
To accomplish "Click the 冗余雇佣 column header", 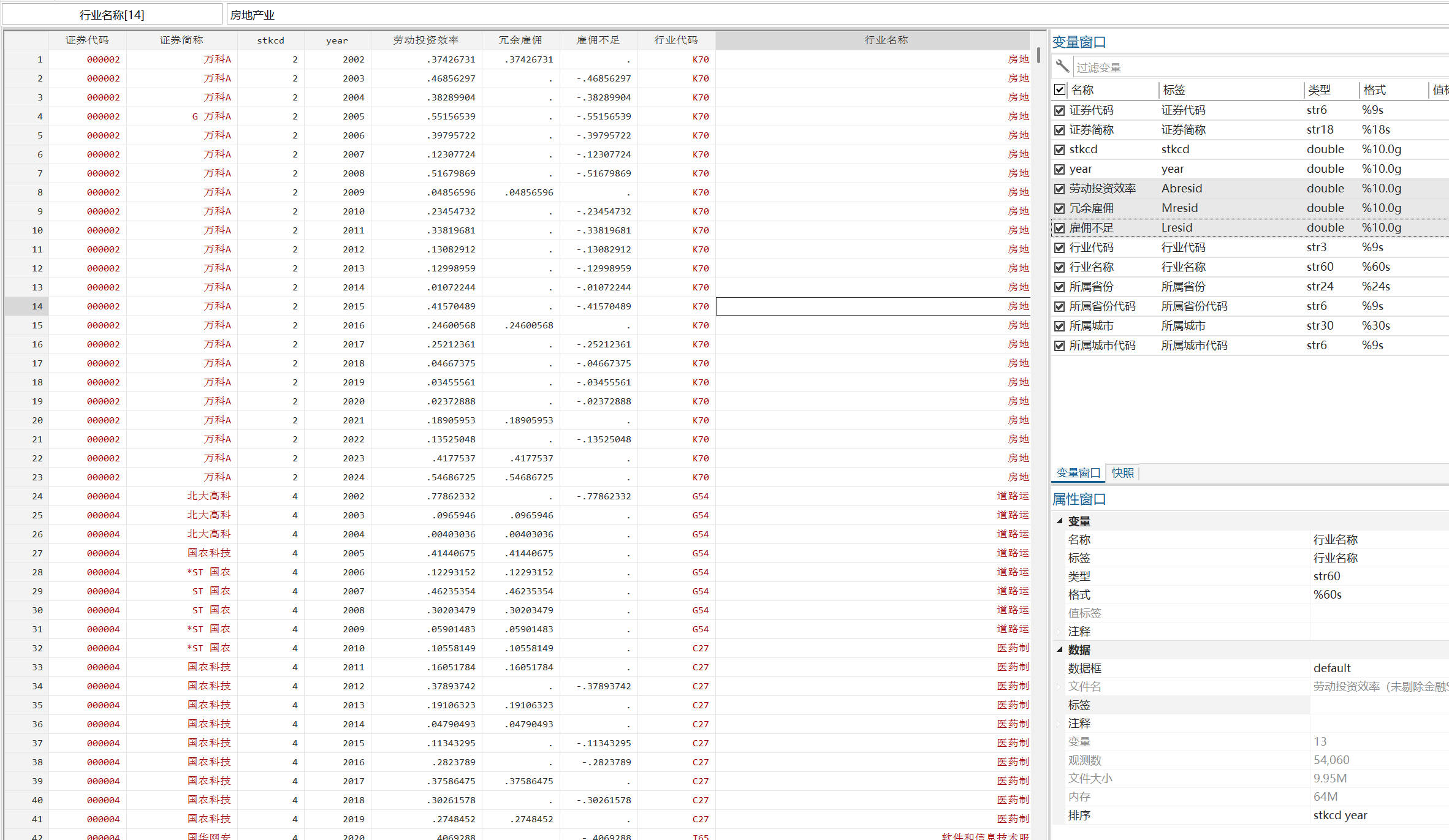I will (520, 40).
